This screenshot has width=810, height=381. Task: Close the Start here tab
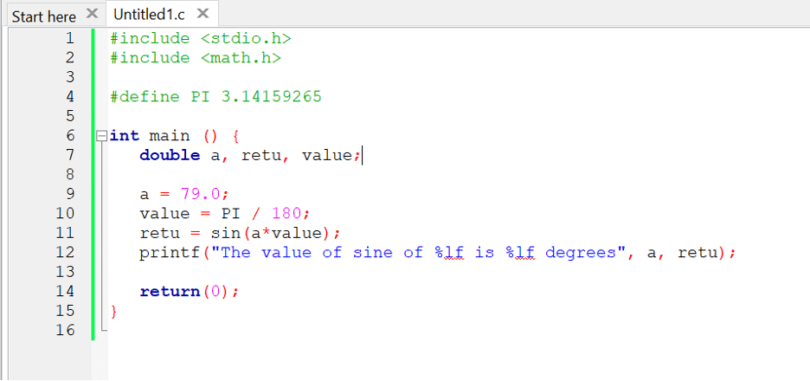point(92,13)
